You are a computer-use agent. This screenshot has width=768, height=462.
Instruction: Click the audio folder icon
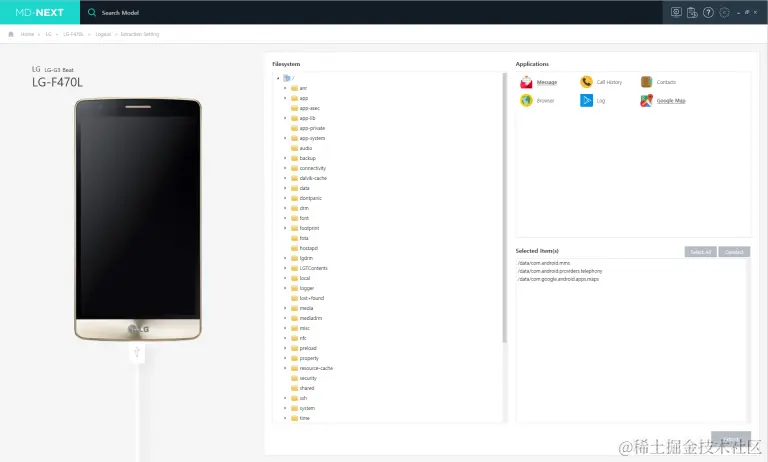coord(294,148)
